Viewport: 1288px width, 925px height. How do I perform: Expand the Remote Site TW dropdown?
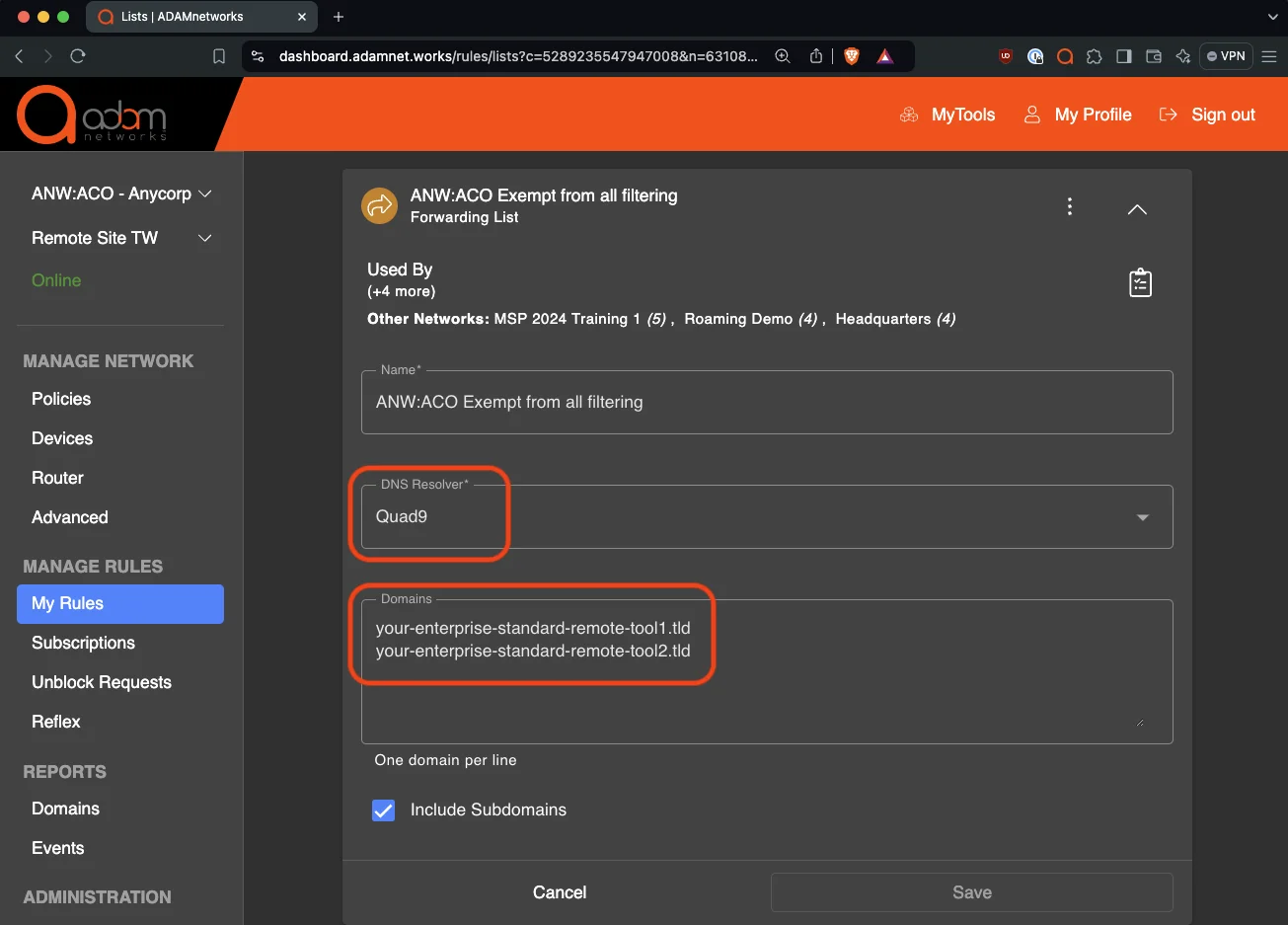[x=121, y=238]
